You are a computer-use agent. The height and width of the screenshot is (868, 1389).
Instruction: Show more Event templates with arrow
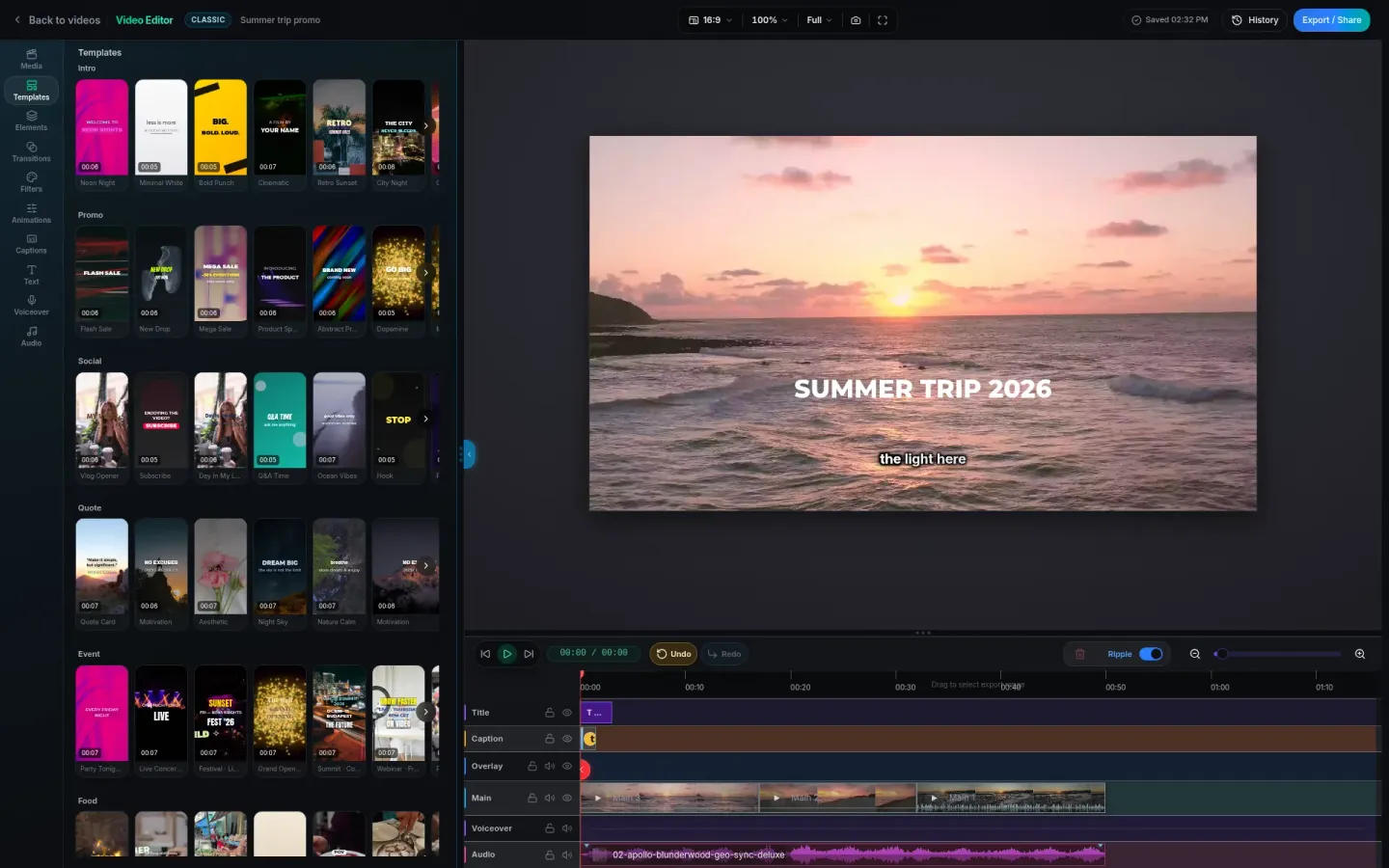click(x=425, y=712)
